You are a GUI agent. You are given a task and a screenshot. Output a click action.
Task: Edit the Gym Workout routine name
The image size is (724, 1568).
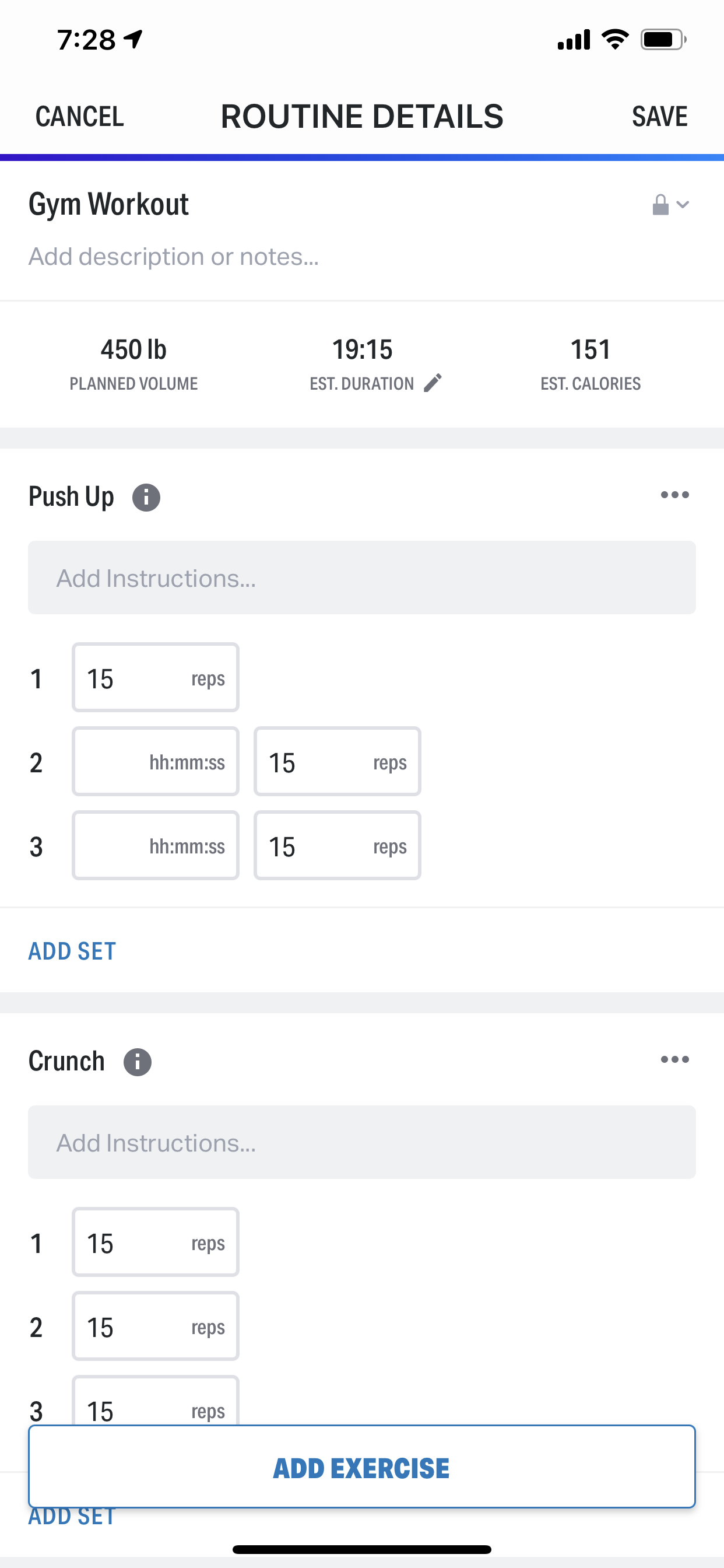click(x=109, y=205)
